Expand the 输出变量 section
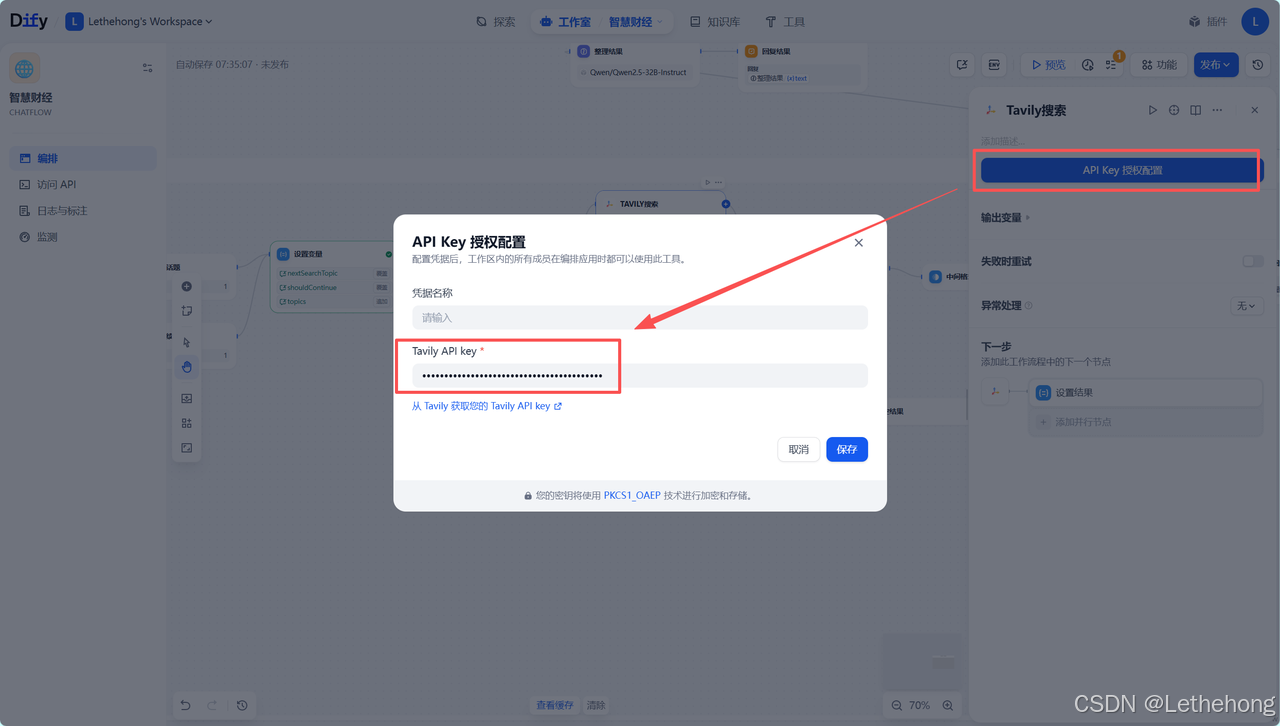The width and height of the screenshot is (1280, 726). 1005,217
